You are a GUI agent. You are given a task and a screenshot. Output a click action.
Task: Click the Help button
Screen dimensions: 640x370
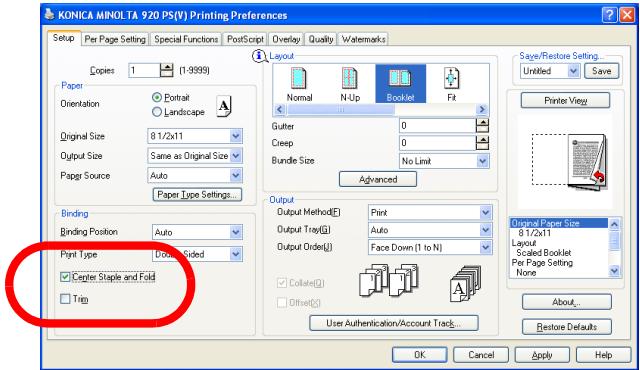[x=603, y=355]
